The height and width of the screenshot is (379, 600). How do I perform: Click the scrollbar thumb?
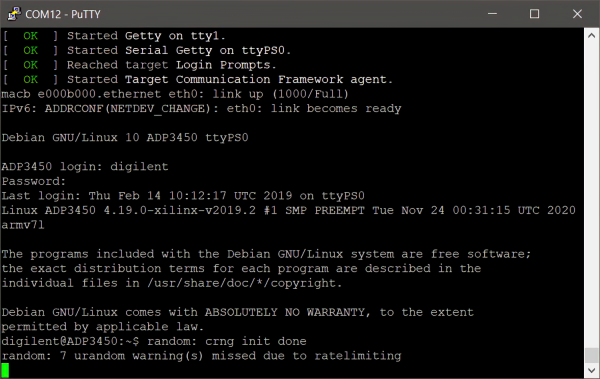coord(592,355)
